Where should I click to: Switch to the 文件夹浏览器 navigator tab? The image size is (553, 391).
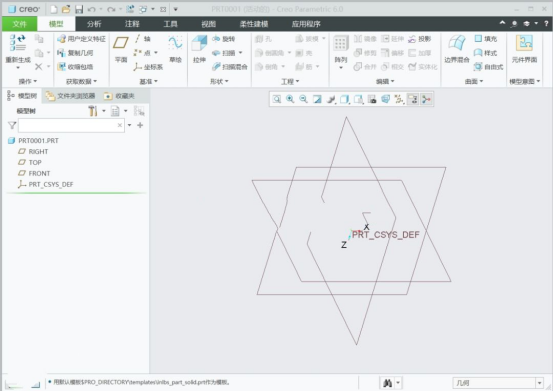tap(70, 96)
